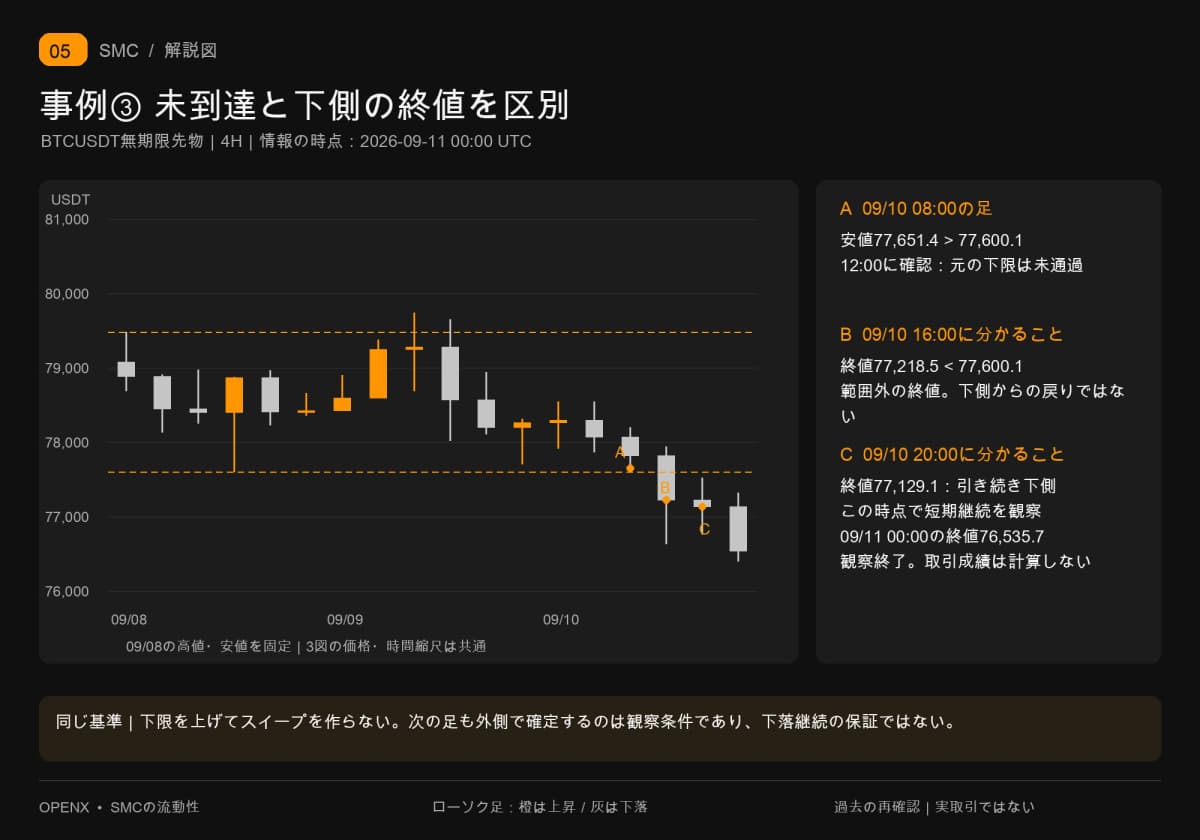Click the 81,000 price axis label

pos(68,219)
